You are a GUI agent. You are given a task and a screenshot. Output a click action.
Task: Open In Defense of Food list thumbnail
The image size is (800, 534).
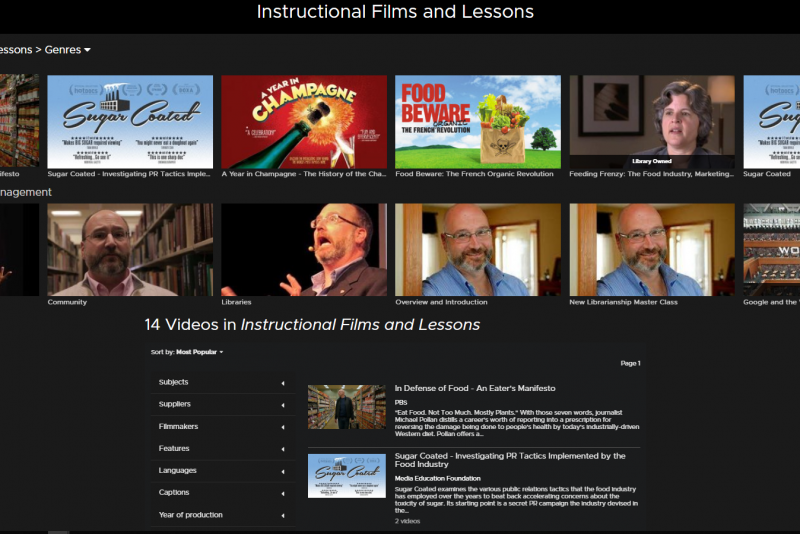pyautogui.click(x=347, y=407)
